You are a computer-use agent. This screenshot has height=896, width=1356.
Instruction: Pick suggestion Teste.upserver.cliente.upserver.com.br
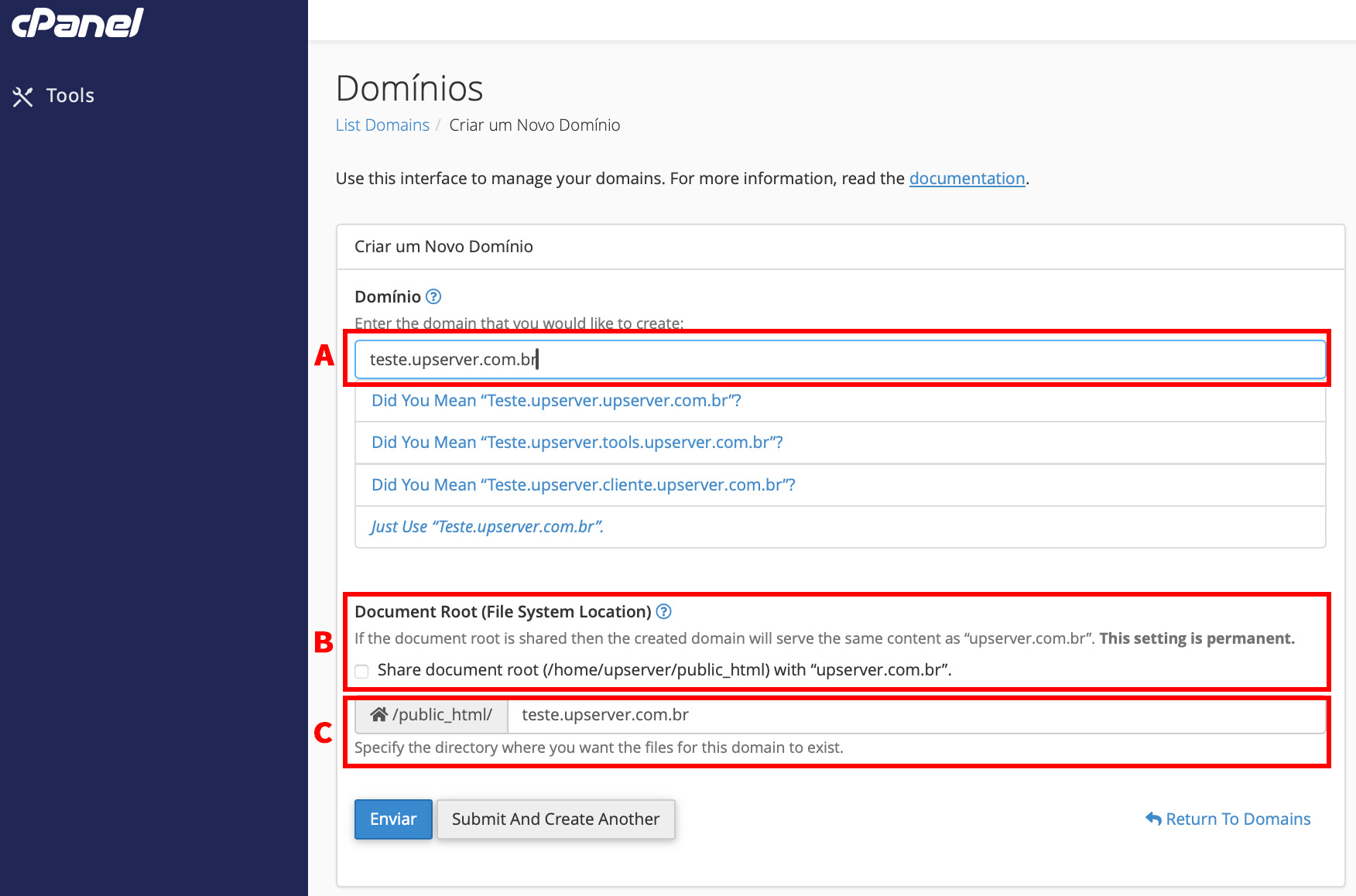point(583,485)
